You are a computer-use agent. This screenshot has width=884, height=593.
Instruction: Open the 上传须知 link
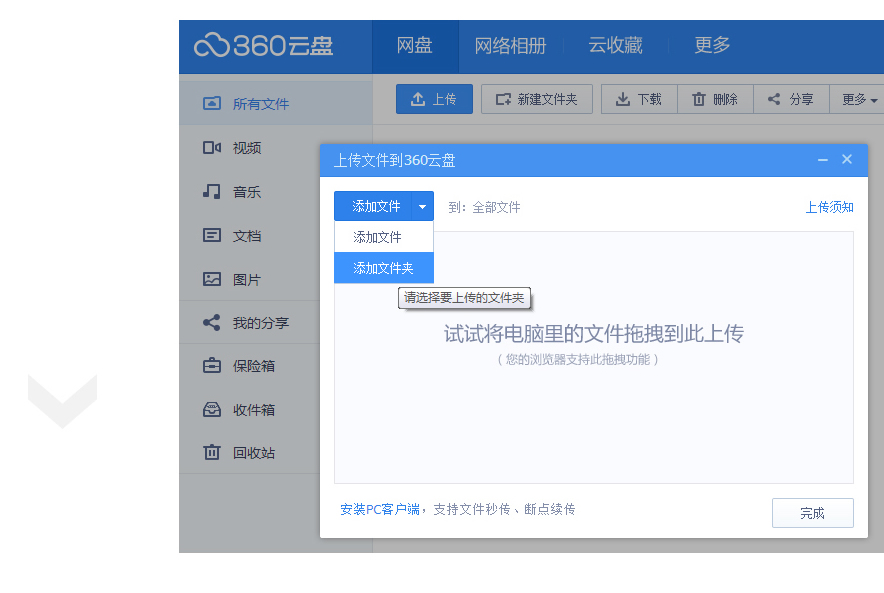click(x=829, y=207)
